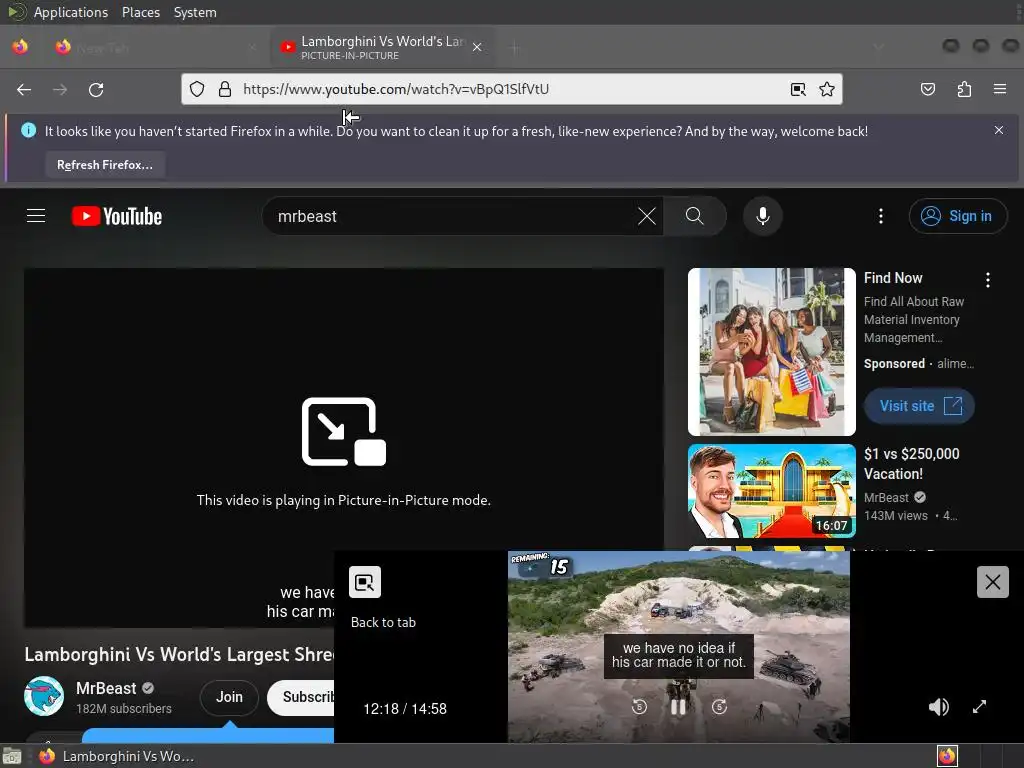Open YouTube guide hamburger menu
This screenshot has width=1024, height=768.
36,216
